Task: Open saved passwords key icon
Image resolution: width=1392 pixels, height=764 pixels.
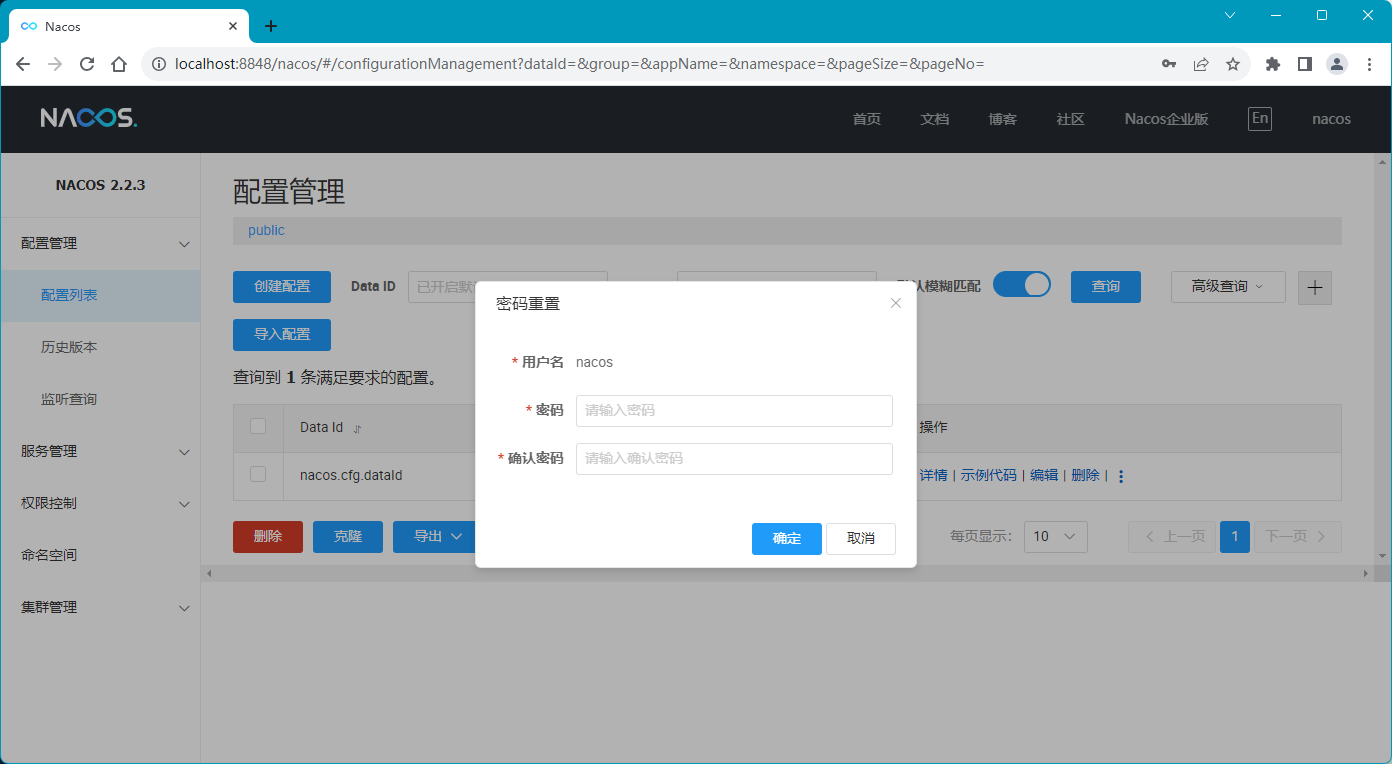Action: click(x=1169, y=64)
